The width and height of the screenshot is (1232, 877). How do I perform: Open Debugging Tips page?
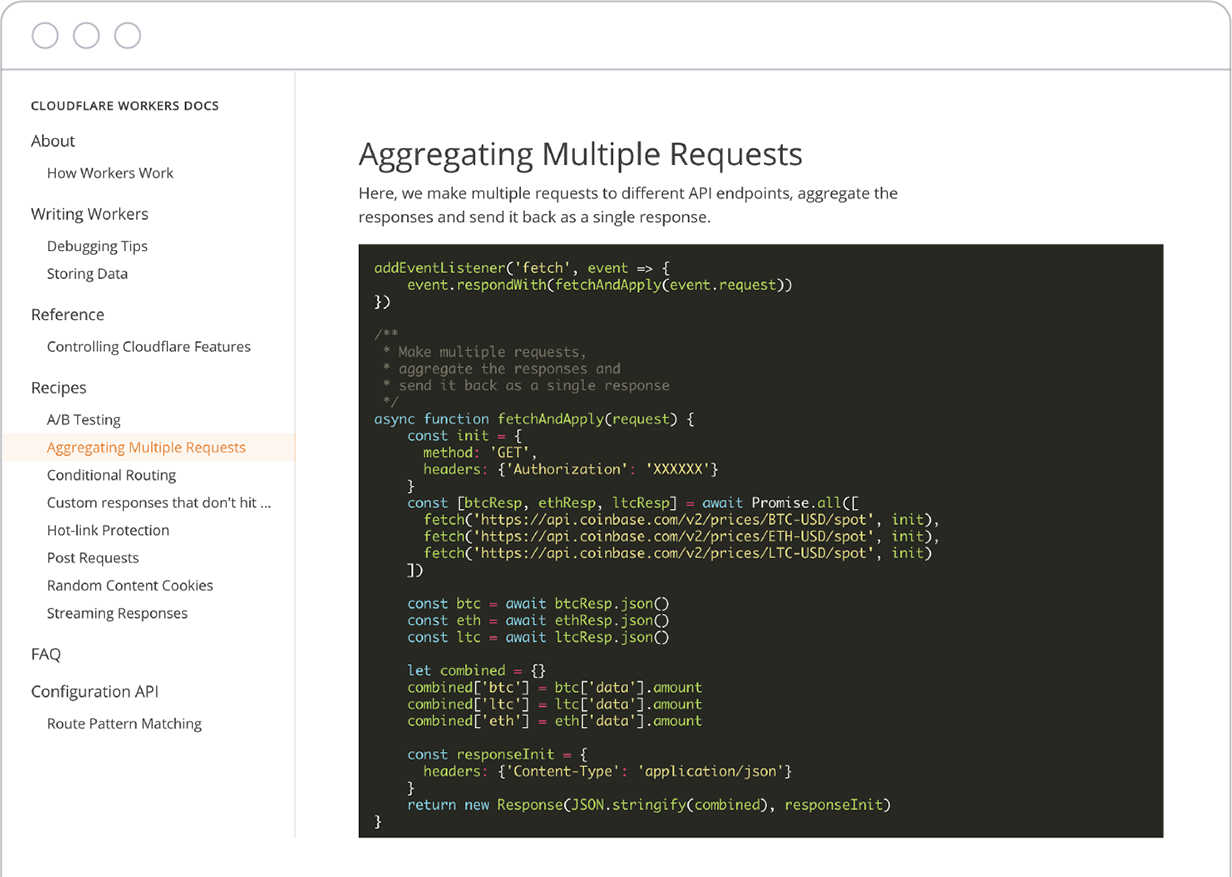pyautogui.click(x=97, y=246)
